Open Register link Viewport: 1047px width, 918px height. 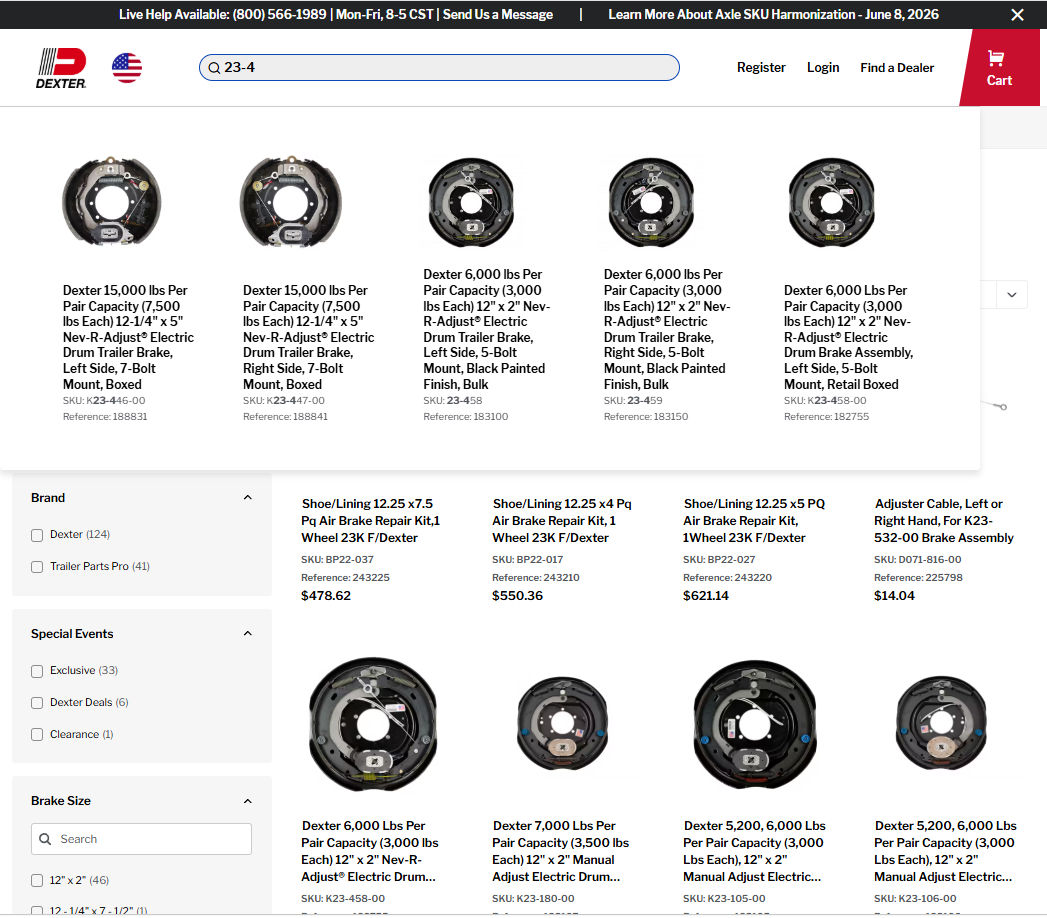[x=761, y=67]
